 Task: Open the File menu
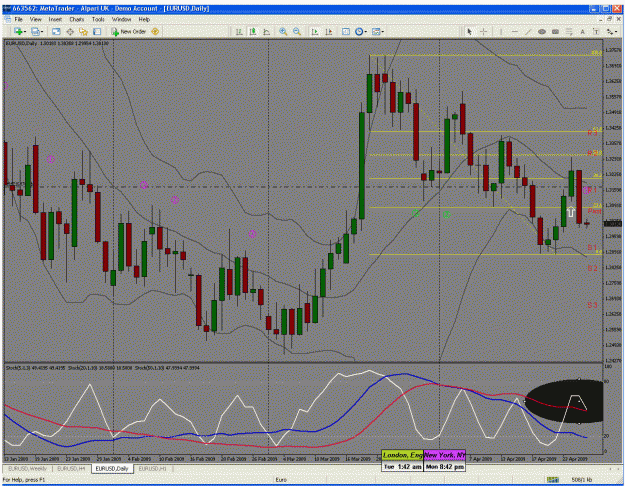click(x=19, y=19)
